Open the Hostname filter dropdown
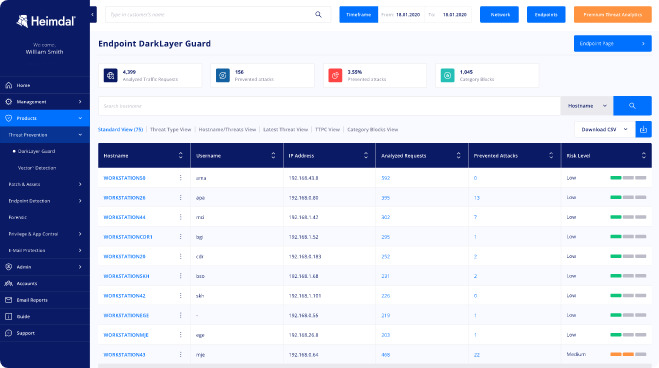This screenshot has width=659, height=368. [x=587, y=106]
